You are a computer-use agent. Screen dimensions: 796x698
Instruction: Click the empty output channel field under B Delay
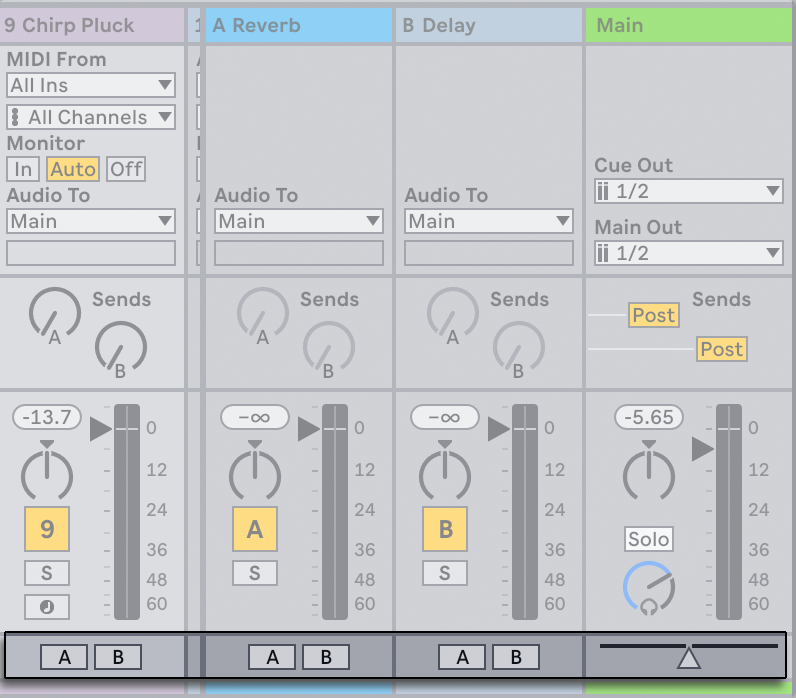pos(489,253)
